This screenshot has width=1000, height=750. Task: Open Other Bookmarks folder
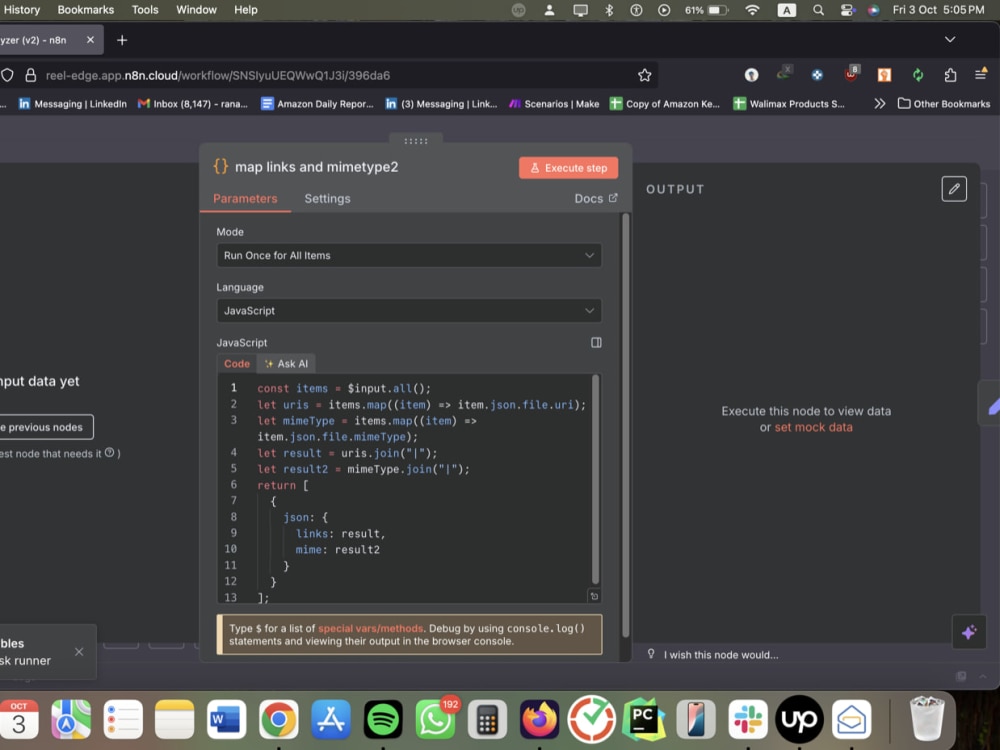[x=944, y=103]
